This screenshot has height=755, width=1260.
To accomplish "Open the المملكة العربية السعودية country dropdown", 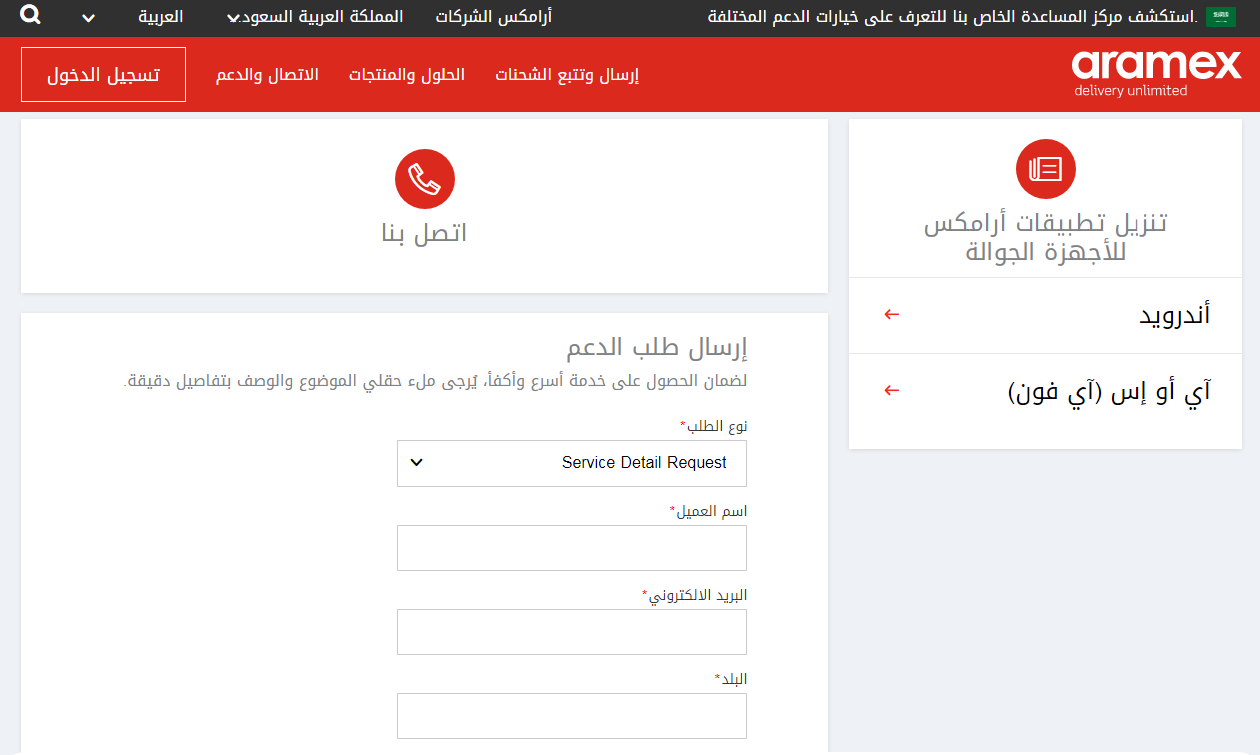I will click(315, 17).
